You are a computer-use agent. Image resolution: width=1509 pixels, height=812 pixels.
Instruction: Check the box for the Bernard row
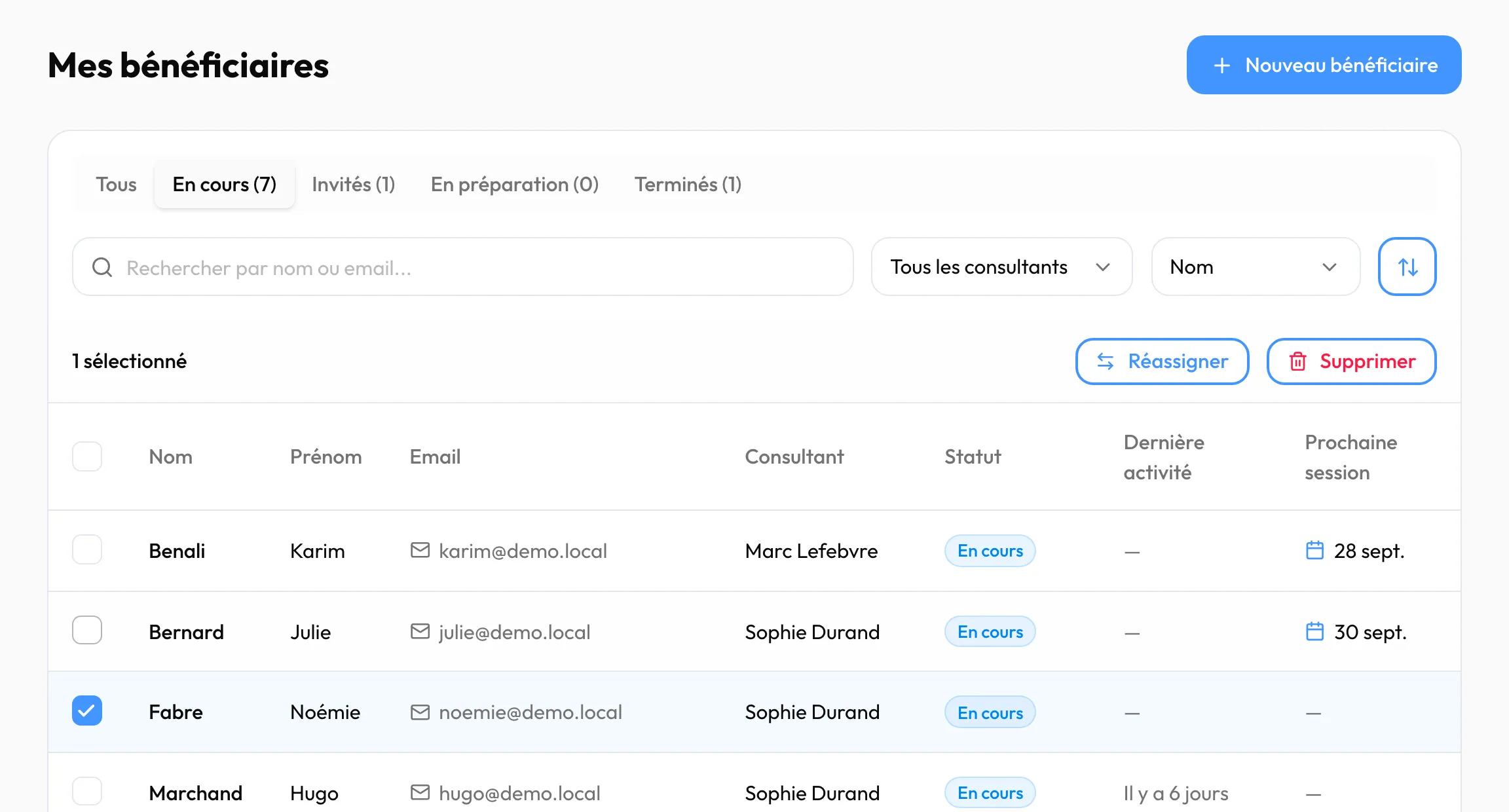coord(87,631)
